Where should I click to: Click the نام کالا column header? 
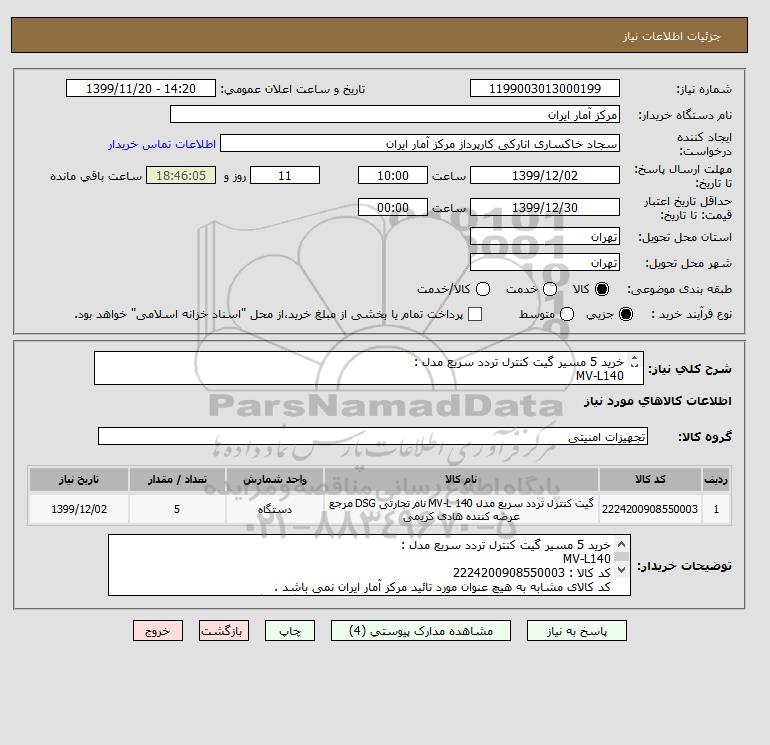[x=461, y=479]
